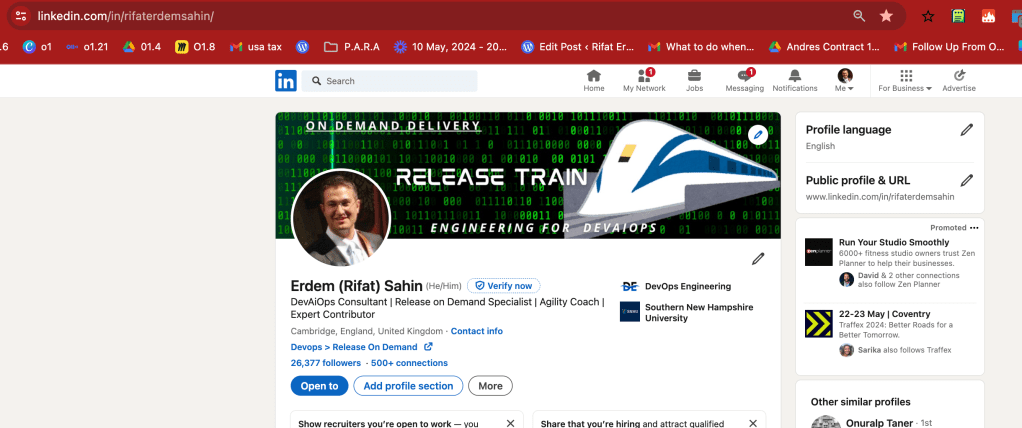Bookmark this page using the white star in the address bar

pyautogui.click(x=886, y=16)
